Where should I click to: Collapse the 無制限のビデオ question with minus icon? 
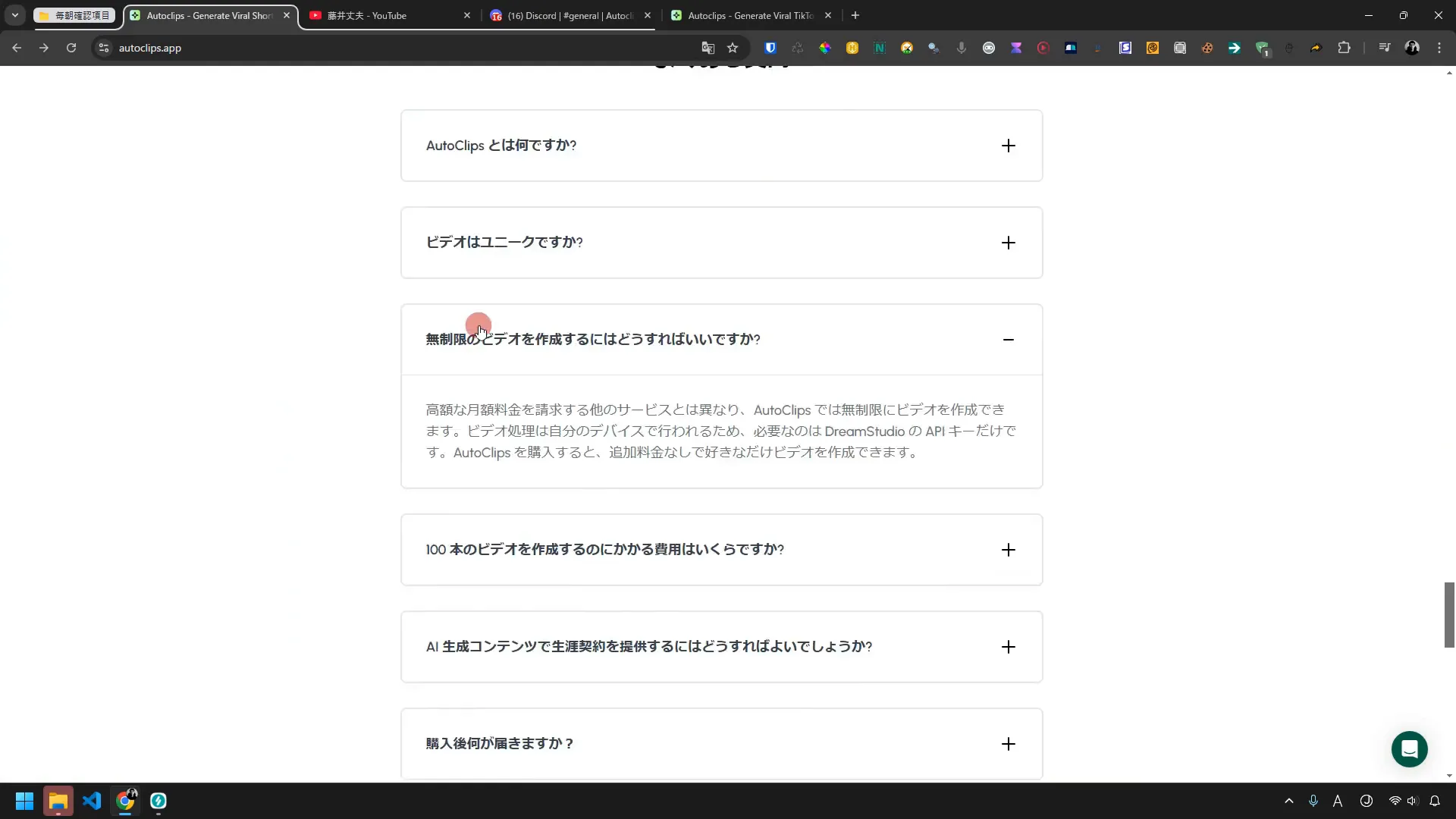coord(1008,340)
